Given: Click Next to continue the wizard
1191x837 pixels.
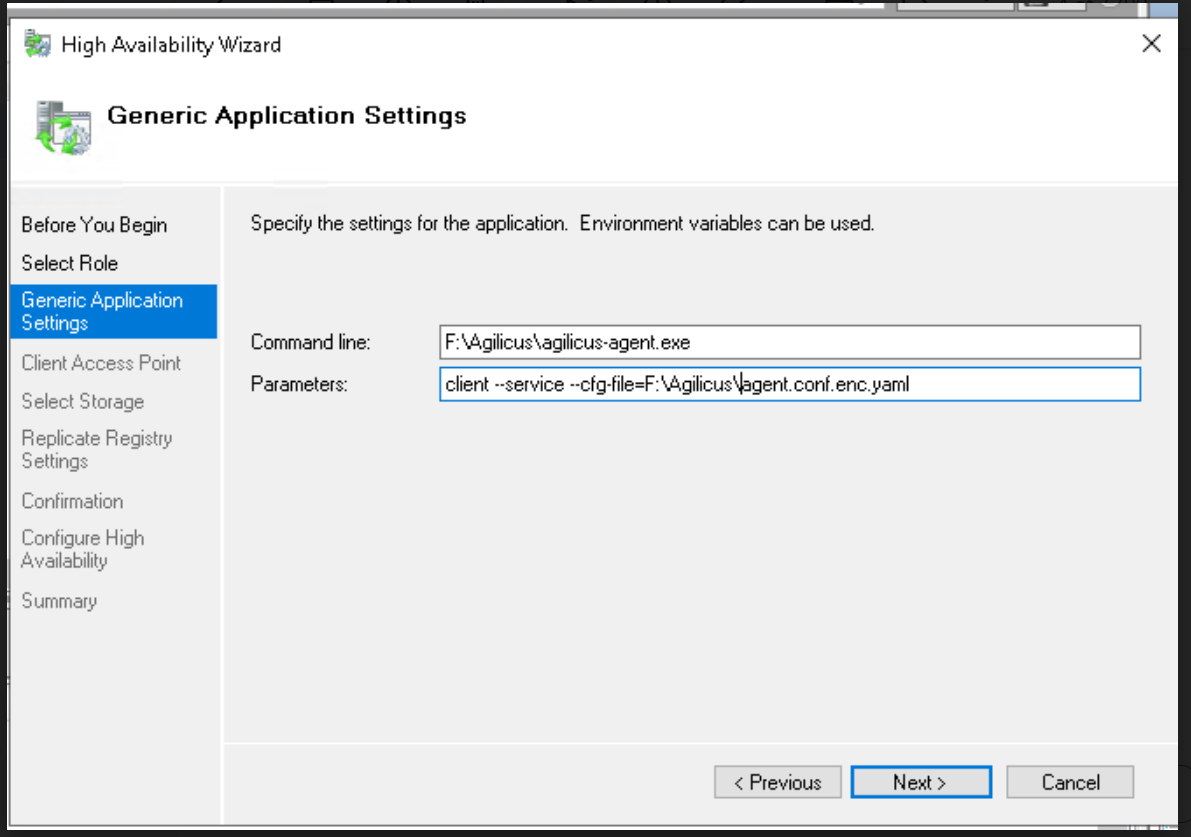Looking at the screenshot, I should pyautogui.click(x=920, y=782).
